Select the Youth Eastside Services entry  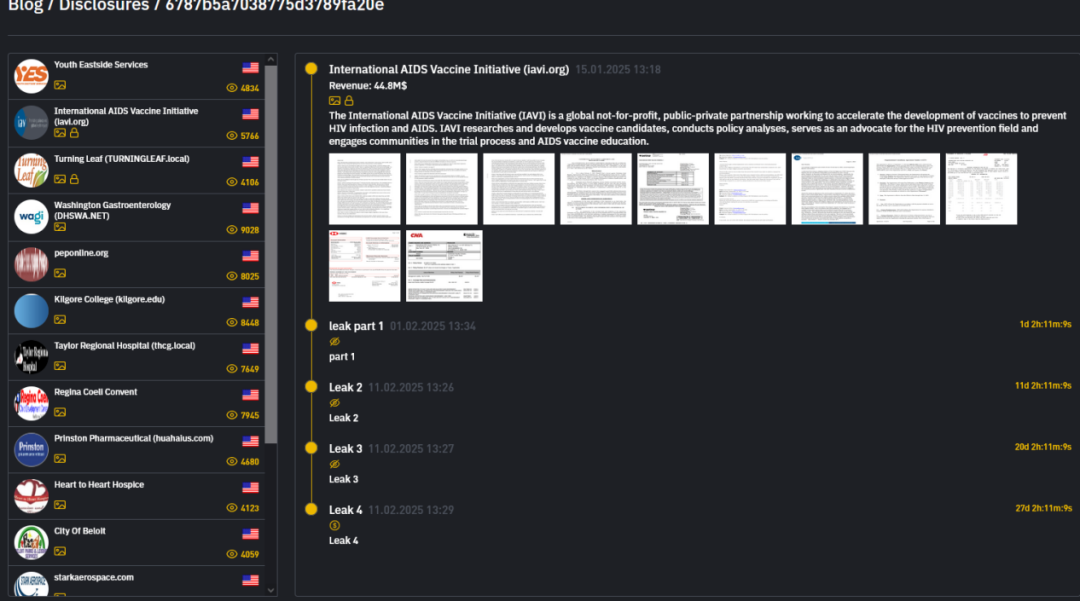pos(136,76)
